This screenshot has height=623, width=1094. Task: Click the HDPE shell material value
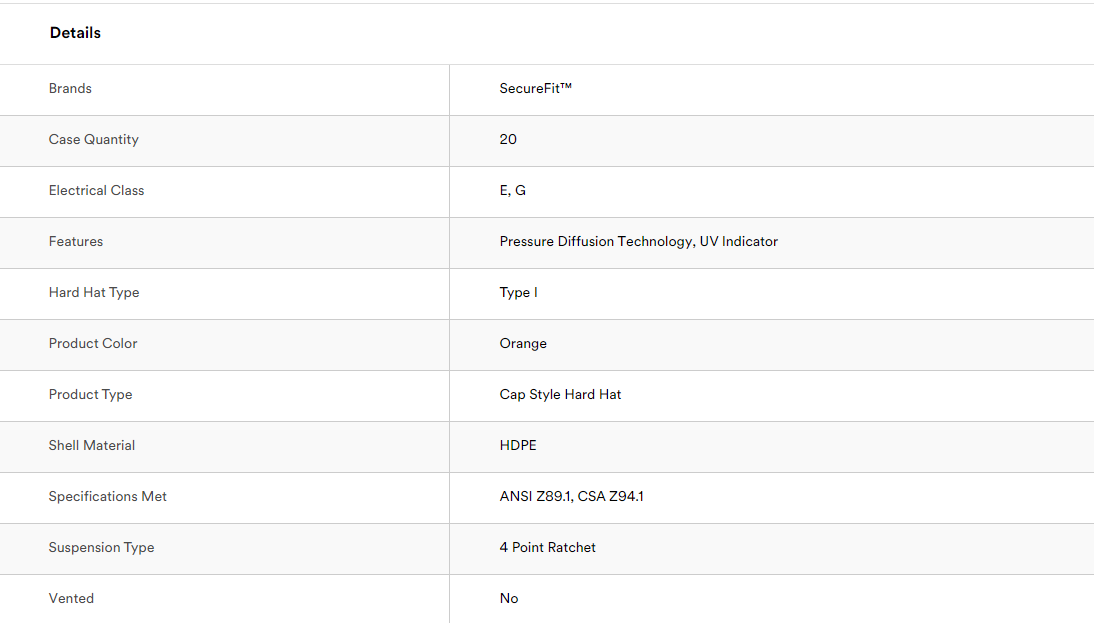518,445
